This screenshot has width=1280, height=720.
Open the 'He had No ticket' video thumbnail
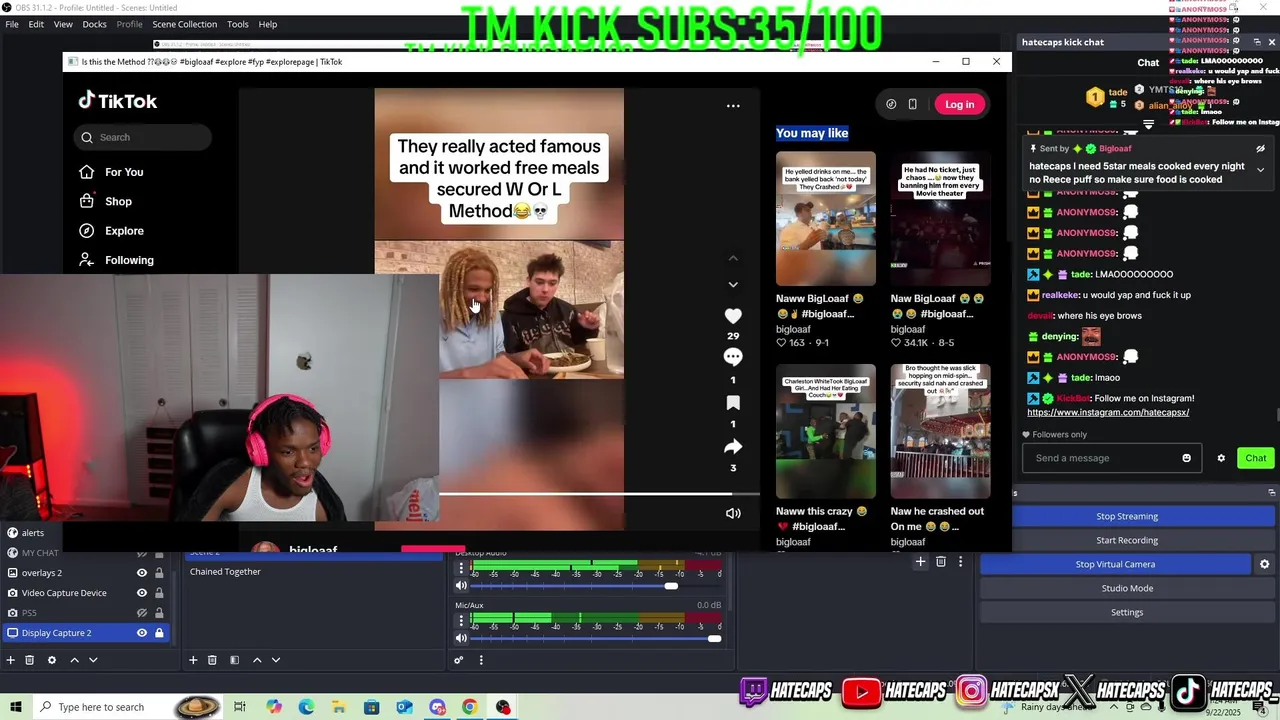tap(941, 219)
